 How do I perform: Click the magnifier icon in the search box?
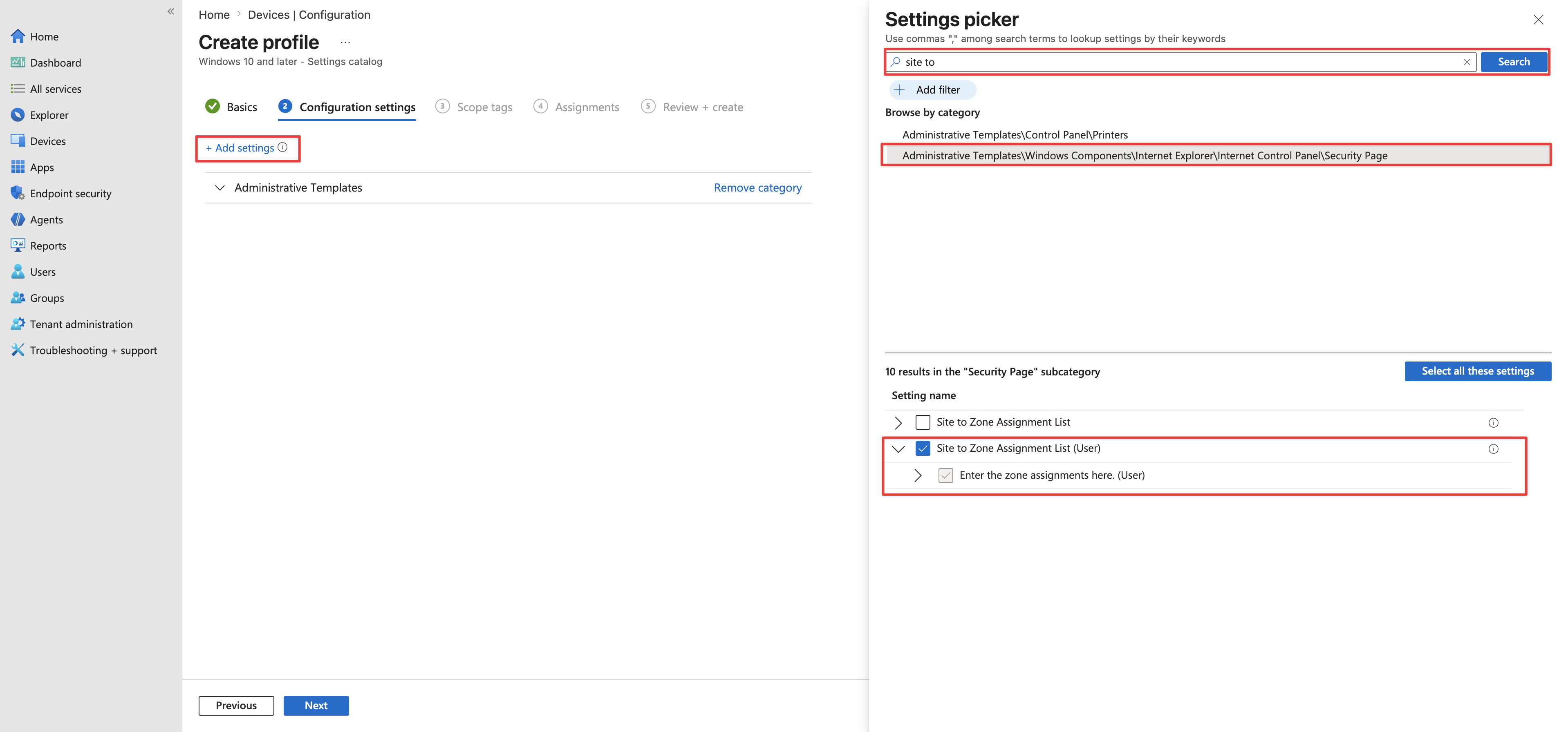click(896, 62)
